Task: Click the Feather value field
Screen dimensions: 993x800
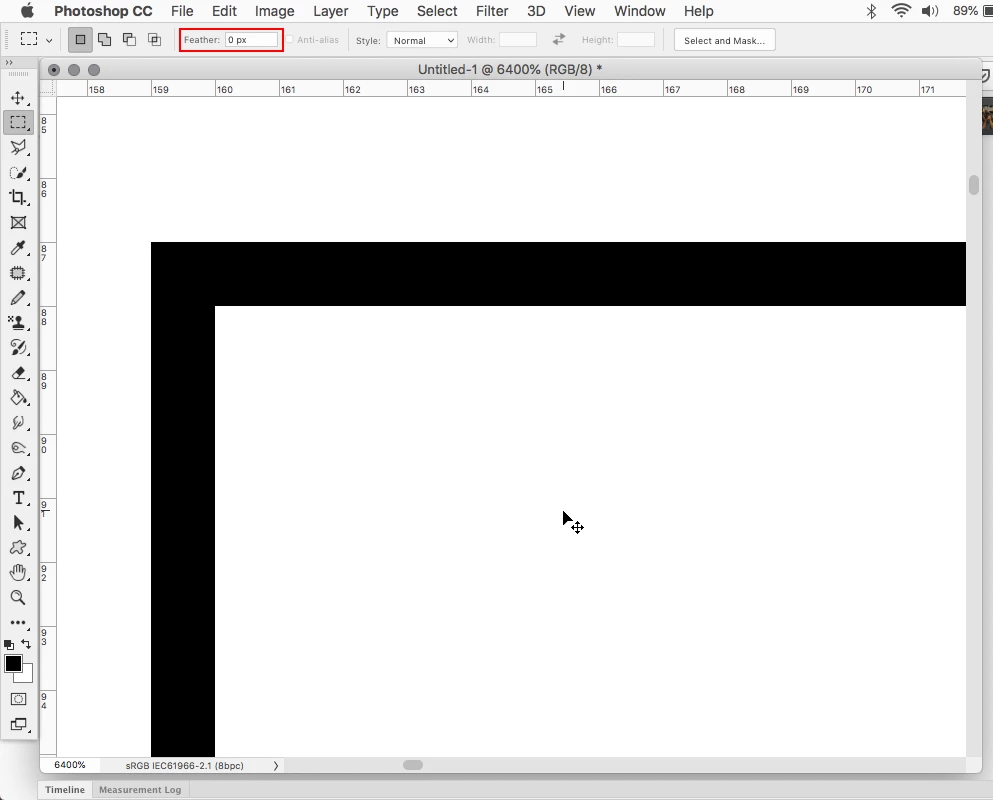Action: pos(251,40)
